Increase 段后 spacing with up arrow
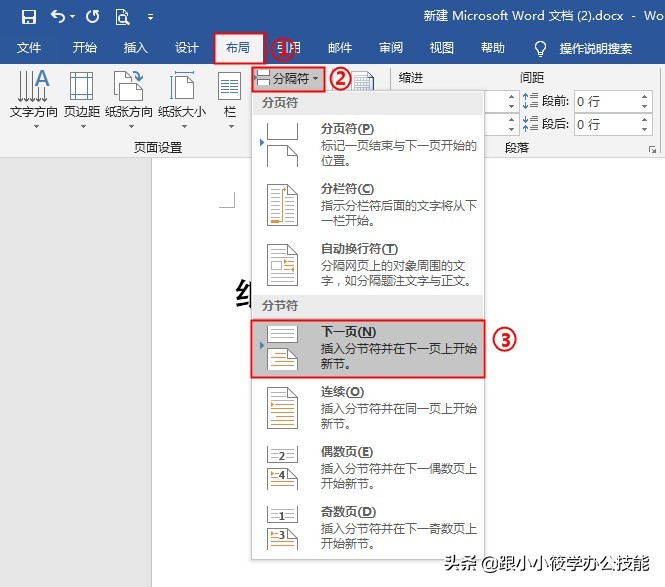This screenshot has height=587, width=665. point(645,119)
